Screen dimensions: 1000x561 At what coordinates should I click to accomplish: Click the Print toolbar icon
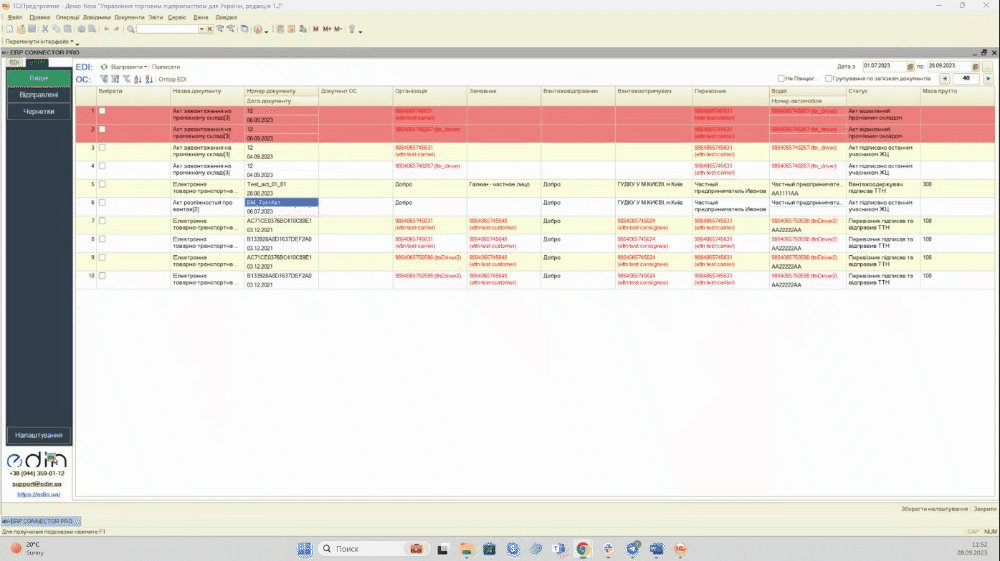click(x=82, y=29)
